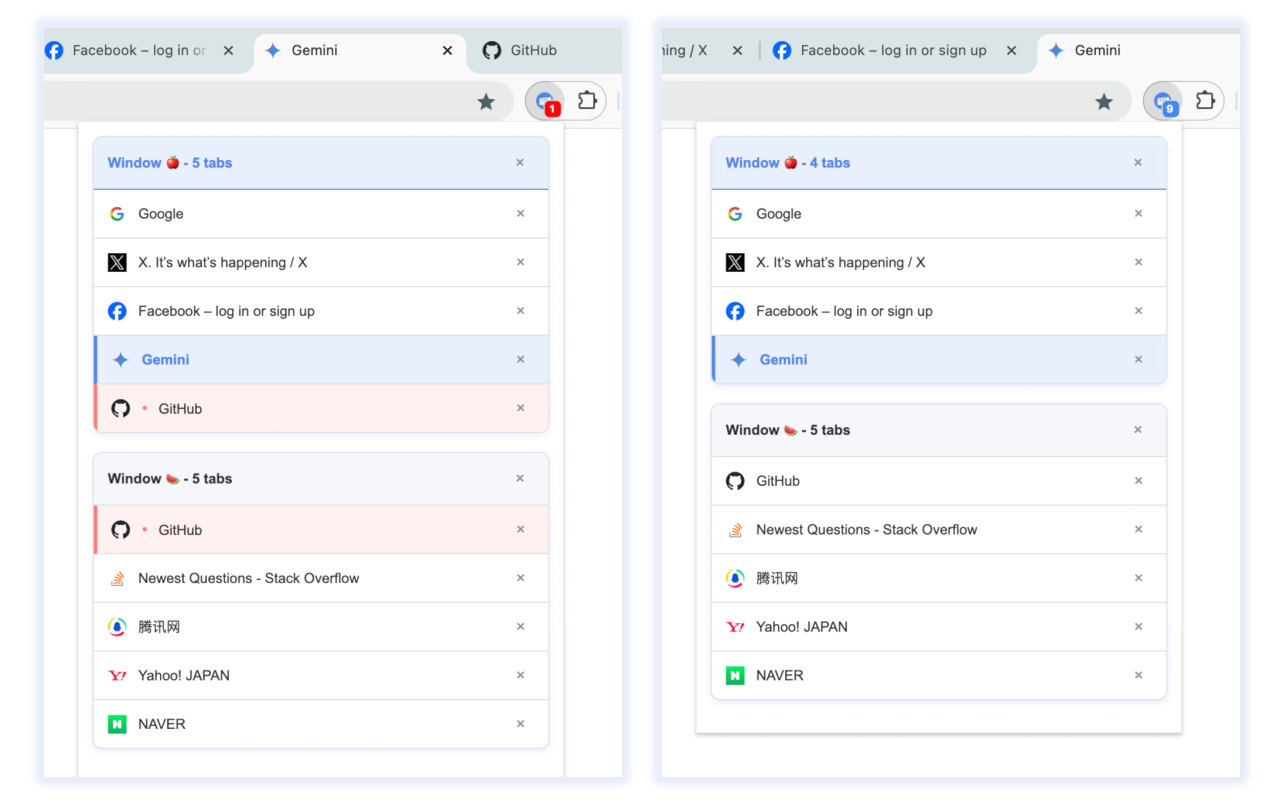Select the watermelon window header in the left screenshot
This screenshot has height=800, width=1280.
[321, 479]
